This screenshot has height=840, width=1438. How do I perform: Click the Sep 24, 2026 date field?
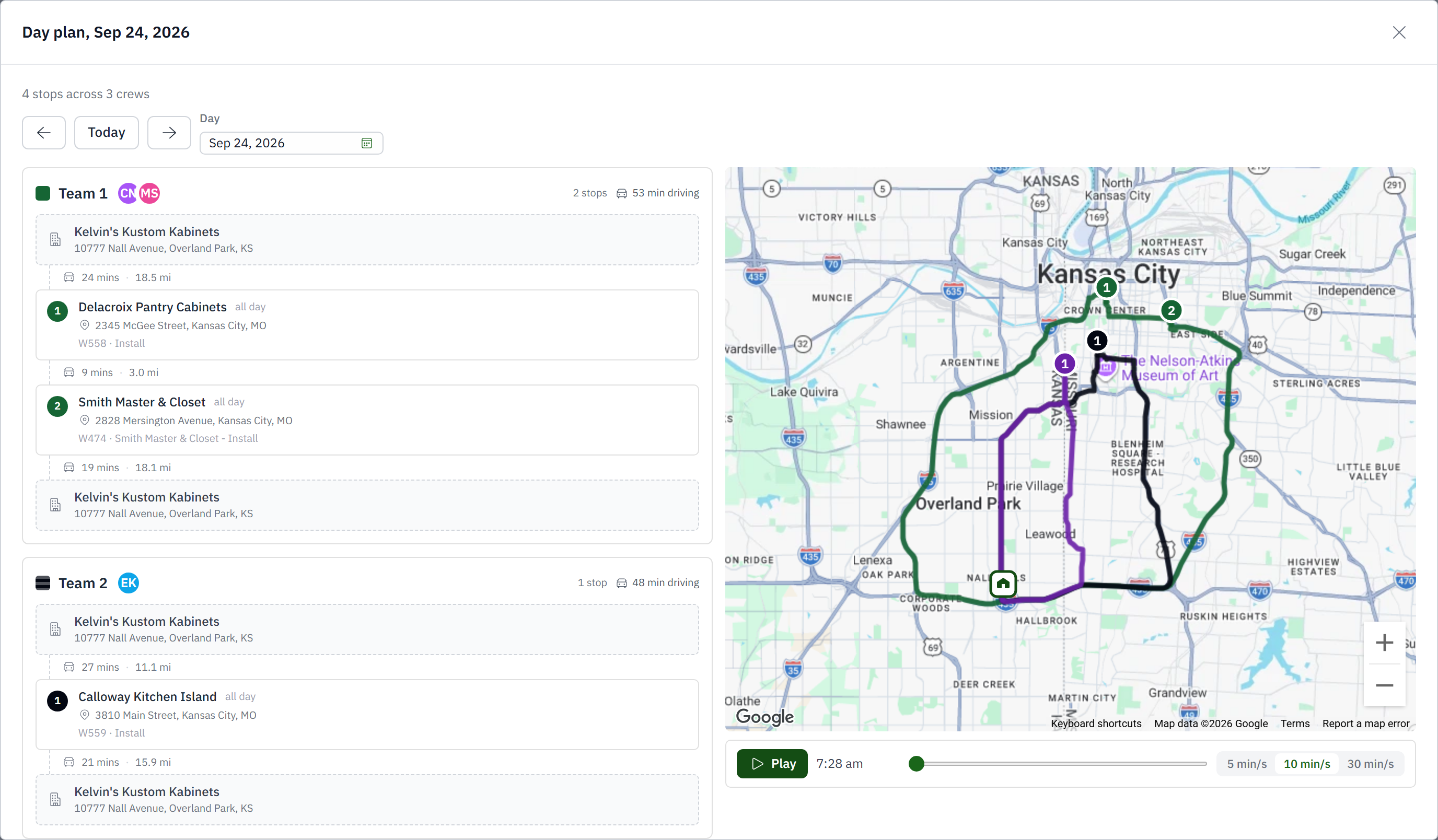[291, 143]
